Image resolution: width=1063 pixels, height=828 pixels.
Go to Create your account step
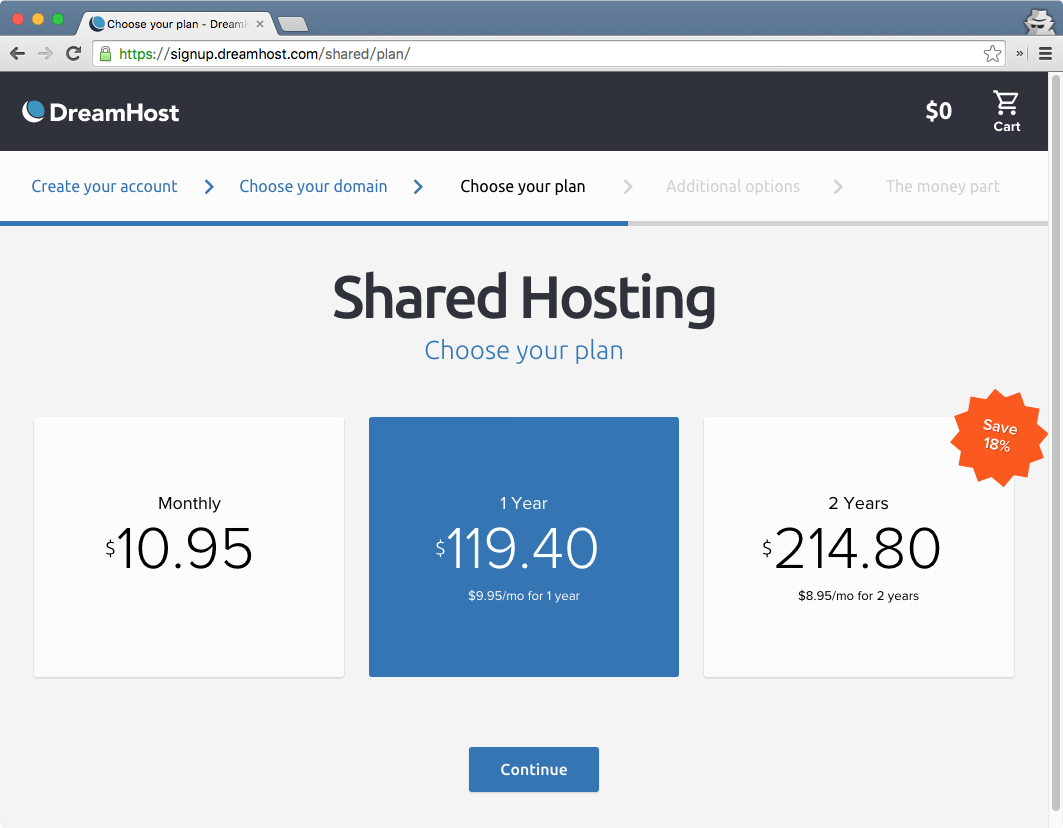pos(104,186)
